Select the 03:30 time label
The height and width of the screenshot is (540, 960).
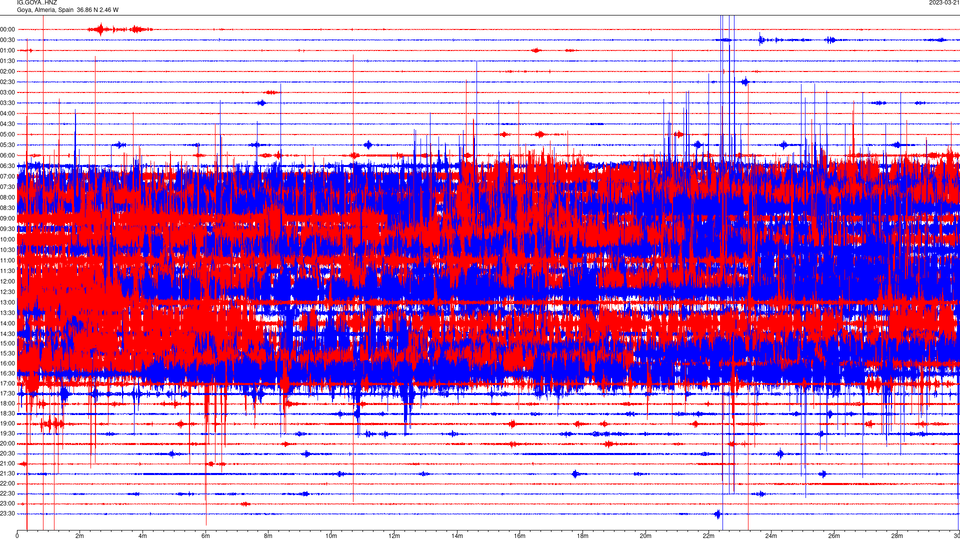(x=8, y=103)
